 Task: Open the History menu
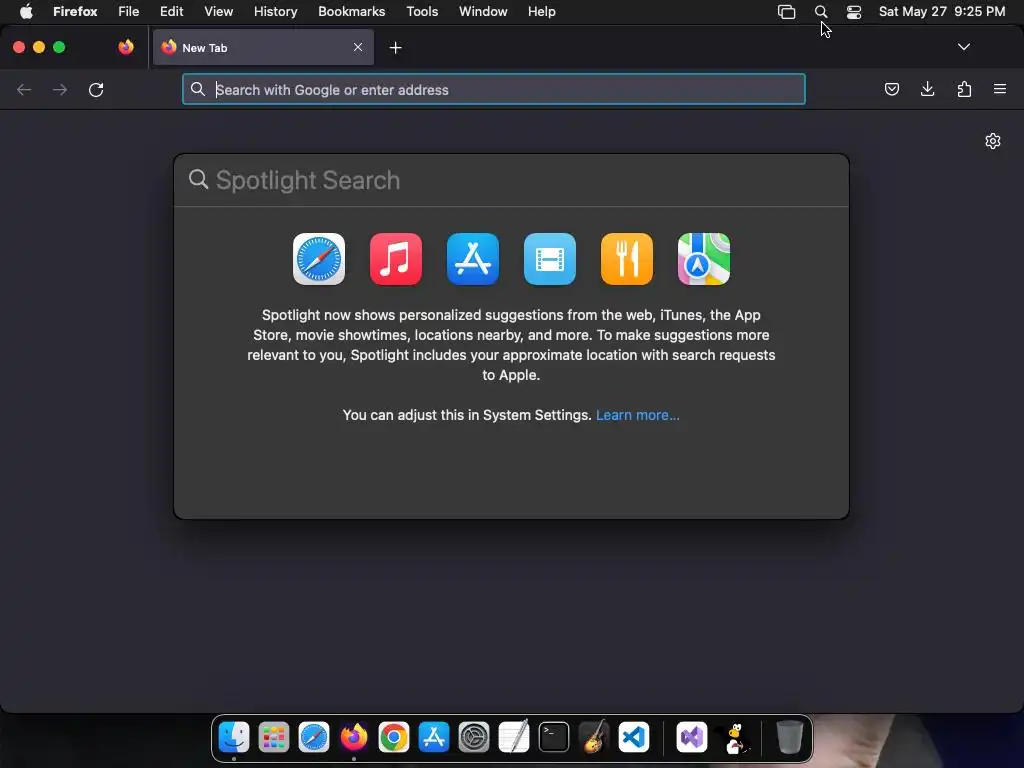coord(276,12)
